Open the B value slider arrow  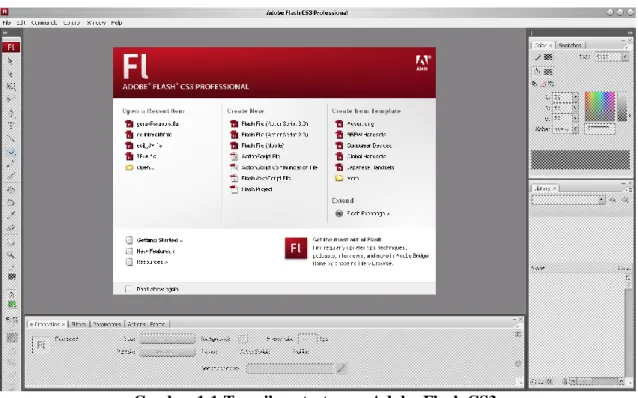point(575,118)
